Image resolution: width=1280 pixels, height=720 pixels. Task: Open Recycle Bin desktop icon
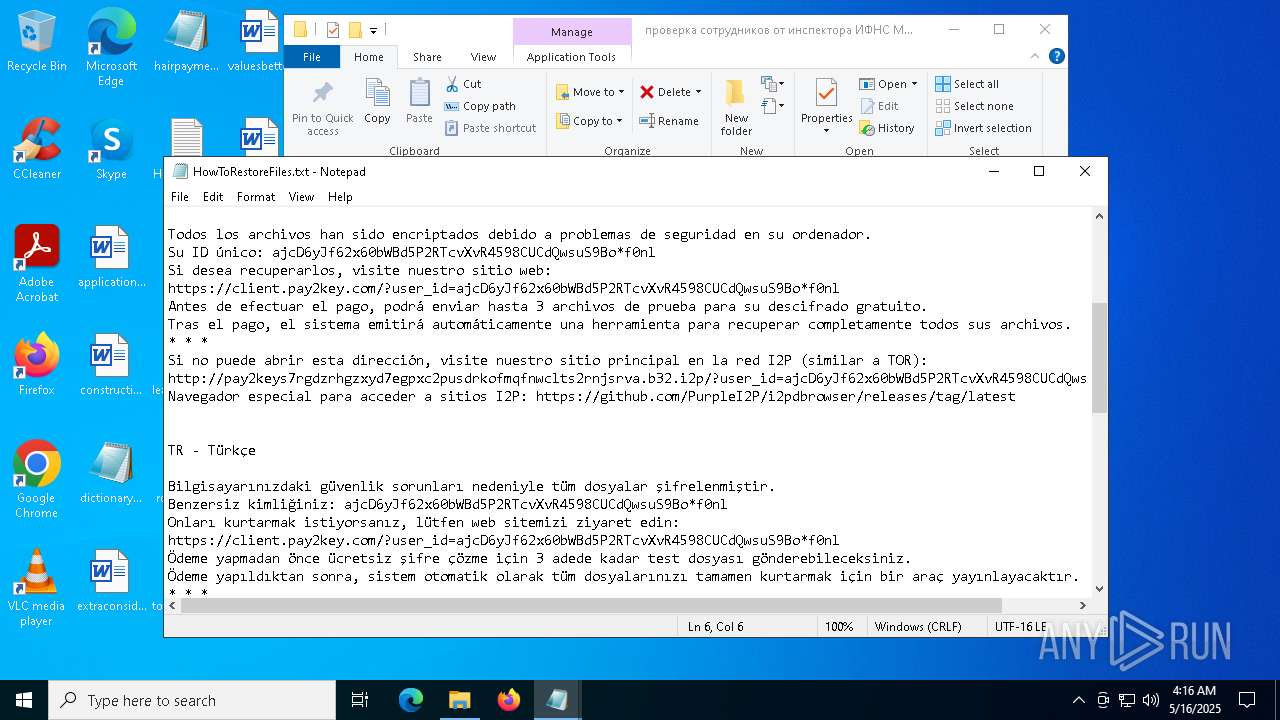click(36, 42)
